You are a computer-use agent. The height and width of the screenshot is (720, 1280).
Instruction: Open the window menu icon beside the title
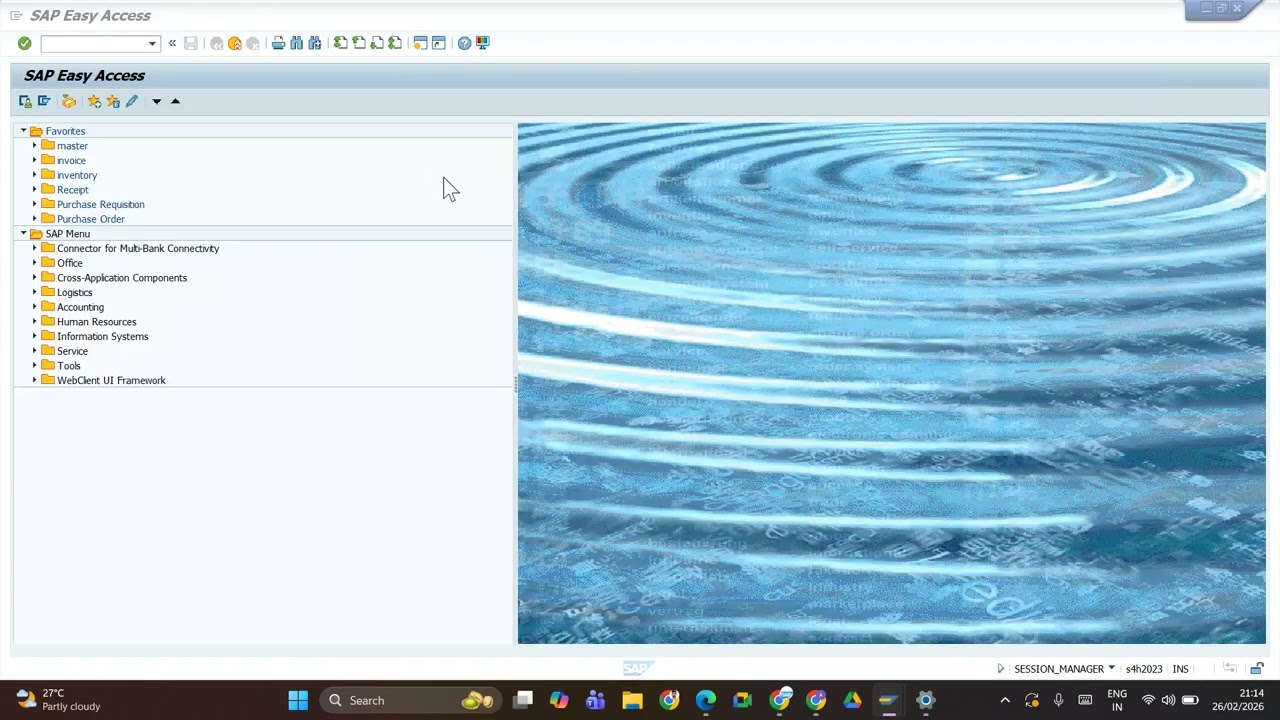pyautogui.click(x=16, y=16)
